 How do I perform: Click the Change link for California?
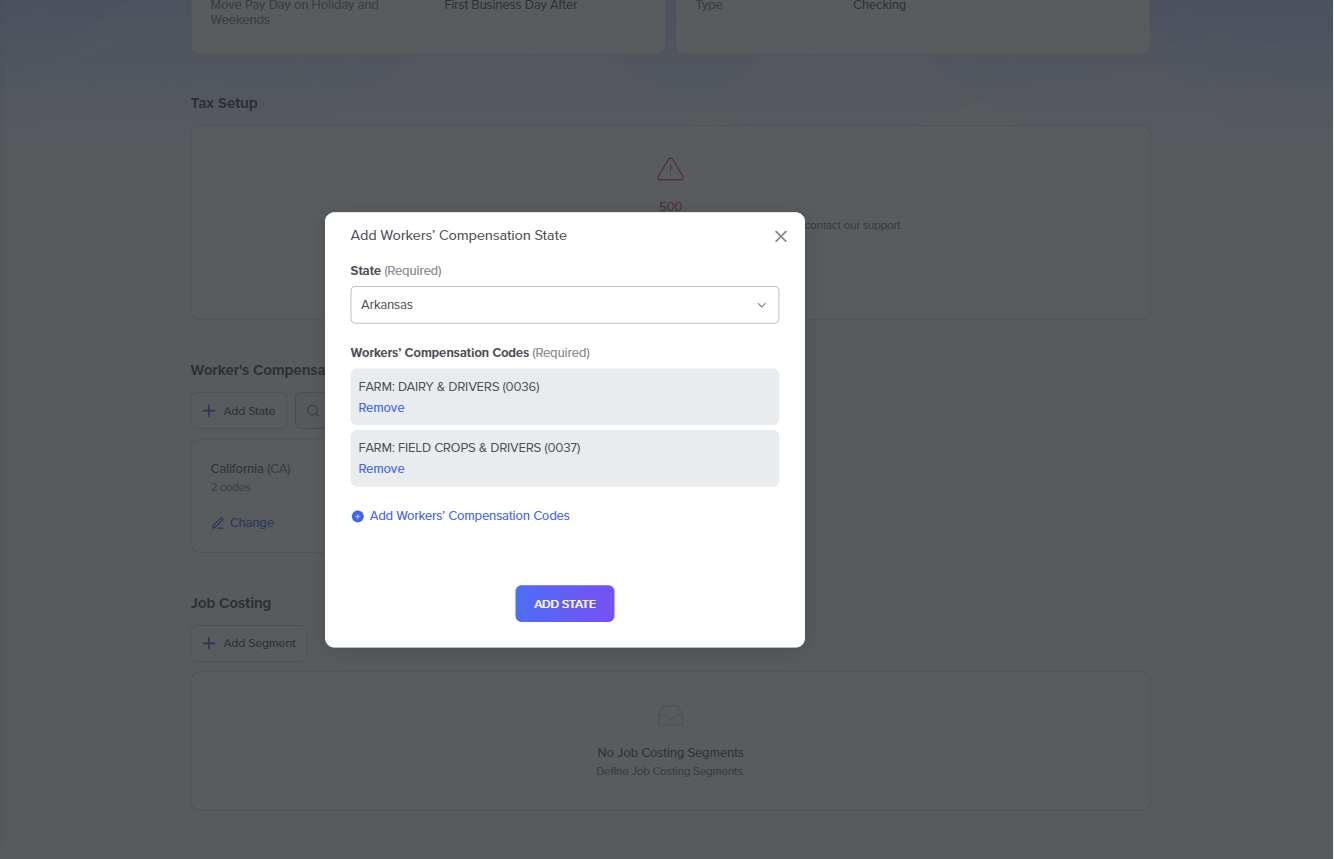[251, 523]
